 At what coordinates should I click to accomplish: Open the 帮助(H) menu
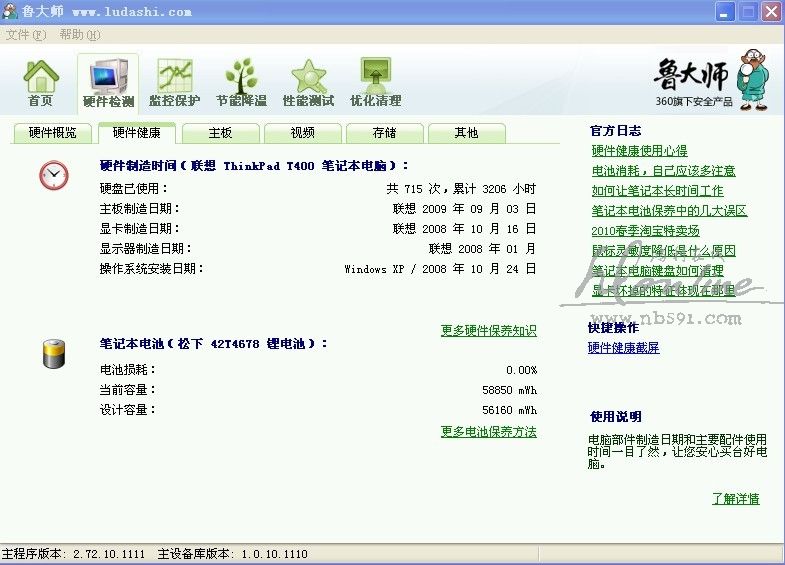point(80,35)
